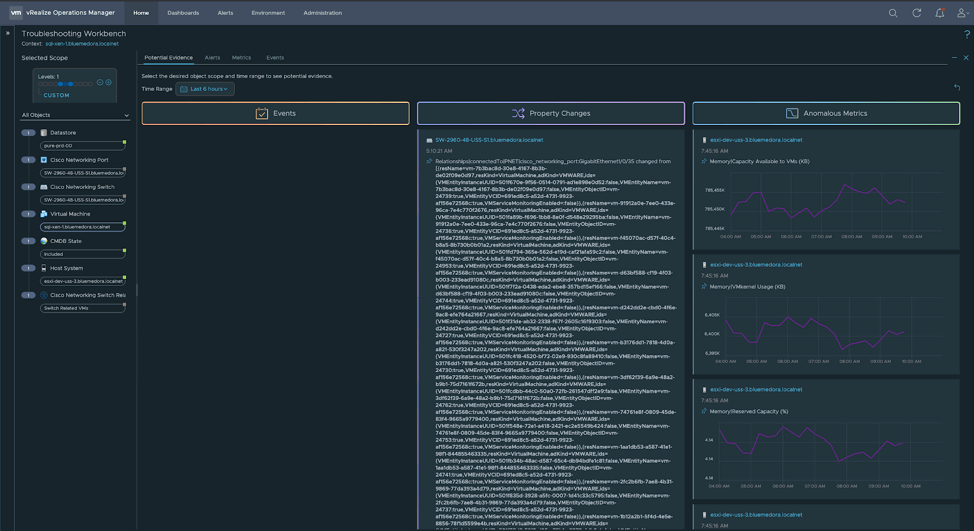Select the esxi-dev-uss-3 host system pill
This screenshot has height=531, width=974.
coord(83,281)
